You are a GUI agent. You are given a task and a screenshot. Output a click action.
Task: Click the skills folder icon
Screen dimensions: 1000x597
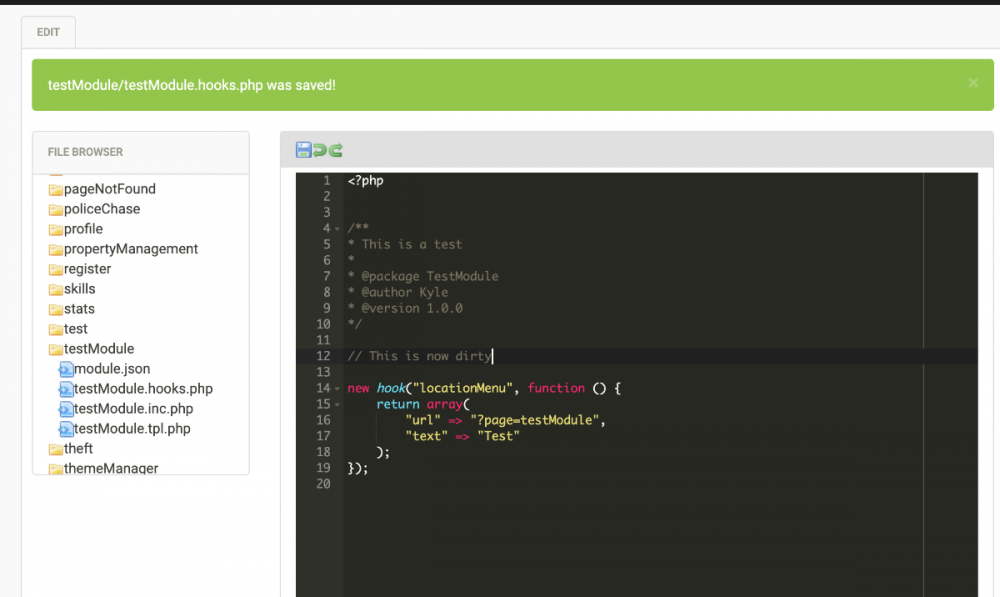point(56,289)
